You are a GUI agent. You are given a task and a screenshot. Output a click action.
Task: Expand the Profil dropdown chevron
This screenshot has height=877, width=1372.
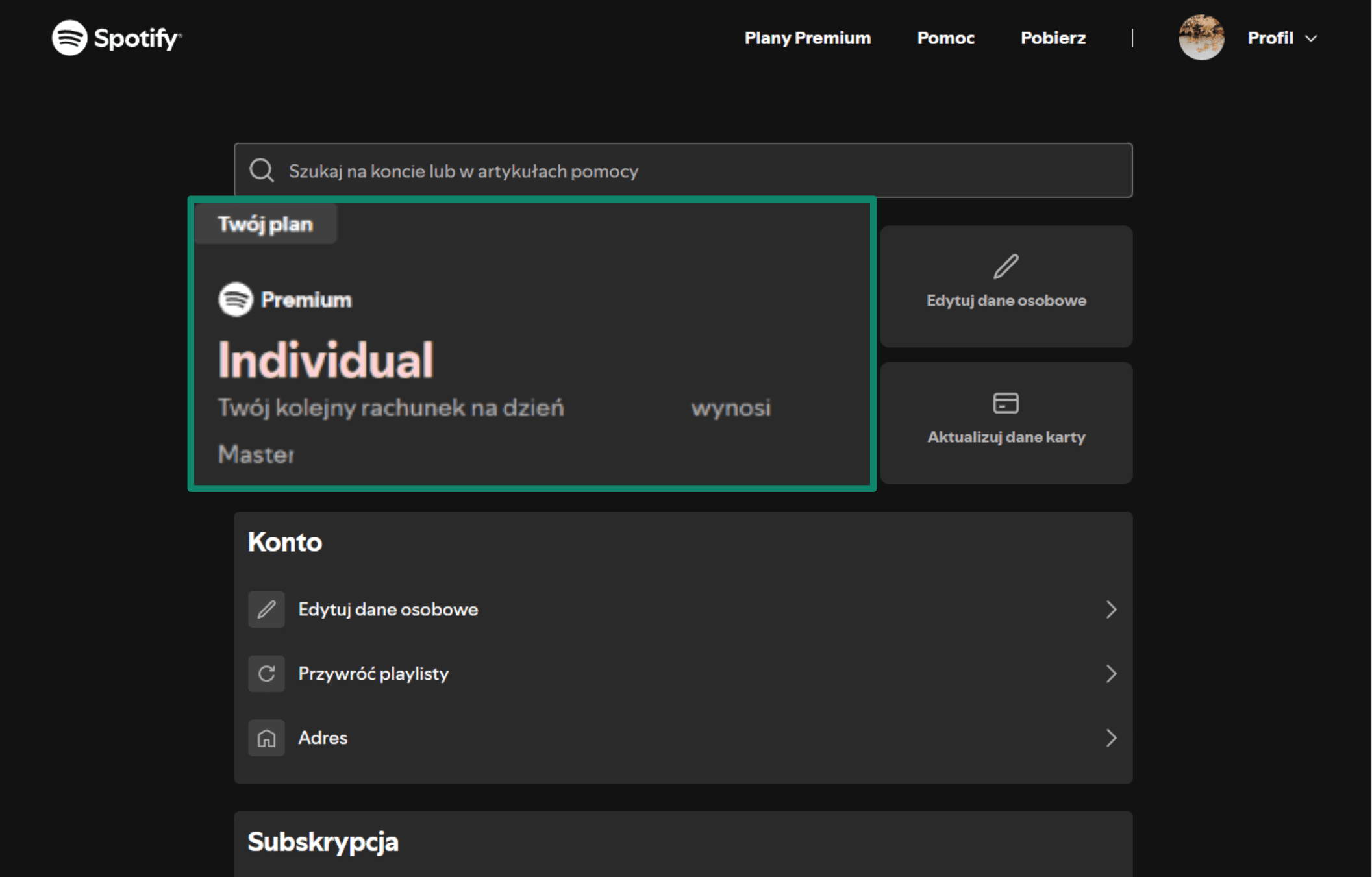point(1311,38)
